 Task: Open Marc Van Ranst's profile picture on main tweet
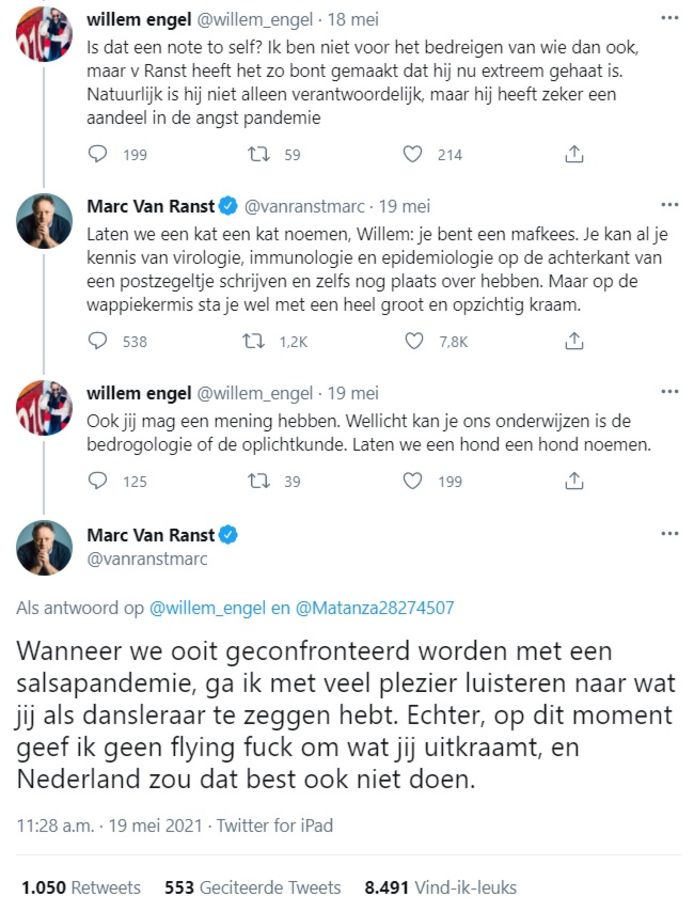coord(44,547)
